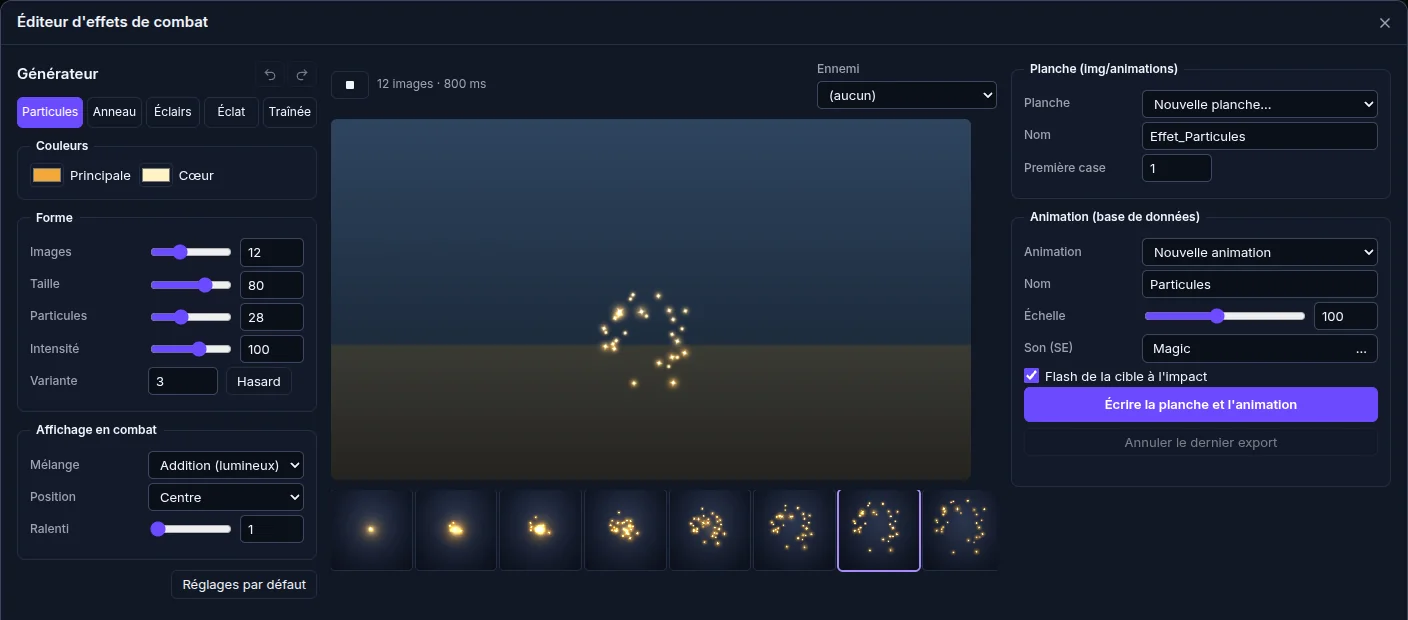Toggle Flash de la cible à l'impact
The width and height of the screenshot is (1408, 620).
pyautogui.click(x=1032, y=376)
